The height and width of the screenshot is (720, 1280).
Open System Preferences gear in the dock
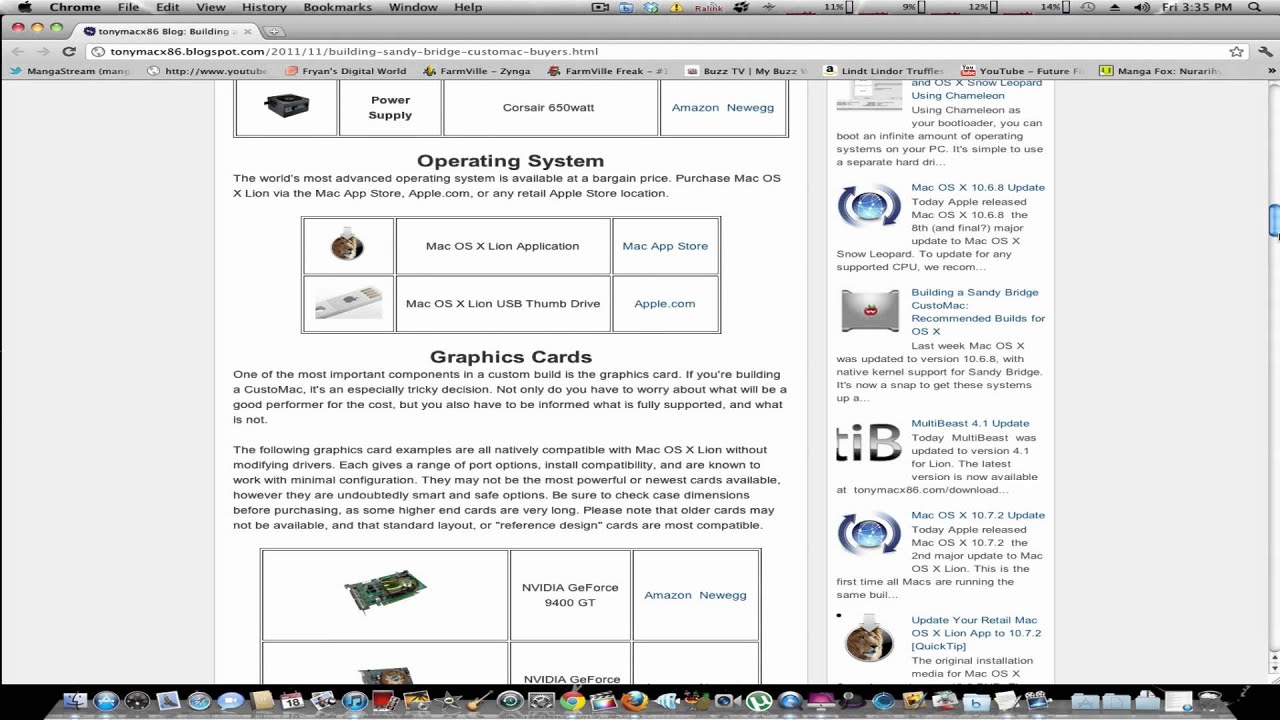pyautogui.click(x=541, y=700)
